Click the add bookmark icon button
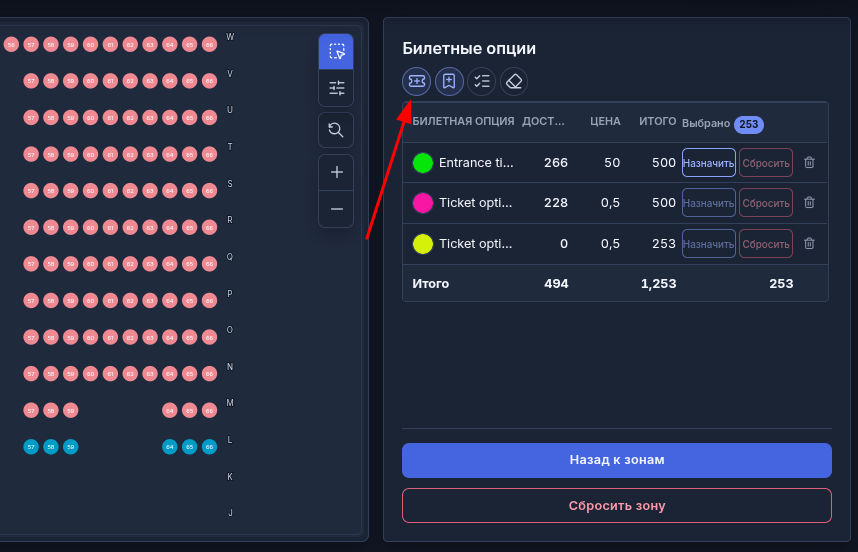Image resolution: width=858 pixels, height=552 pixels. tap(449, 82)
